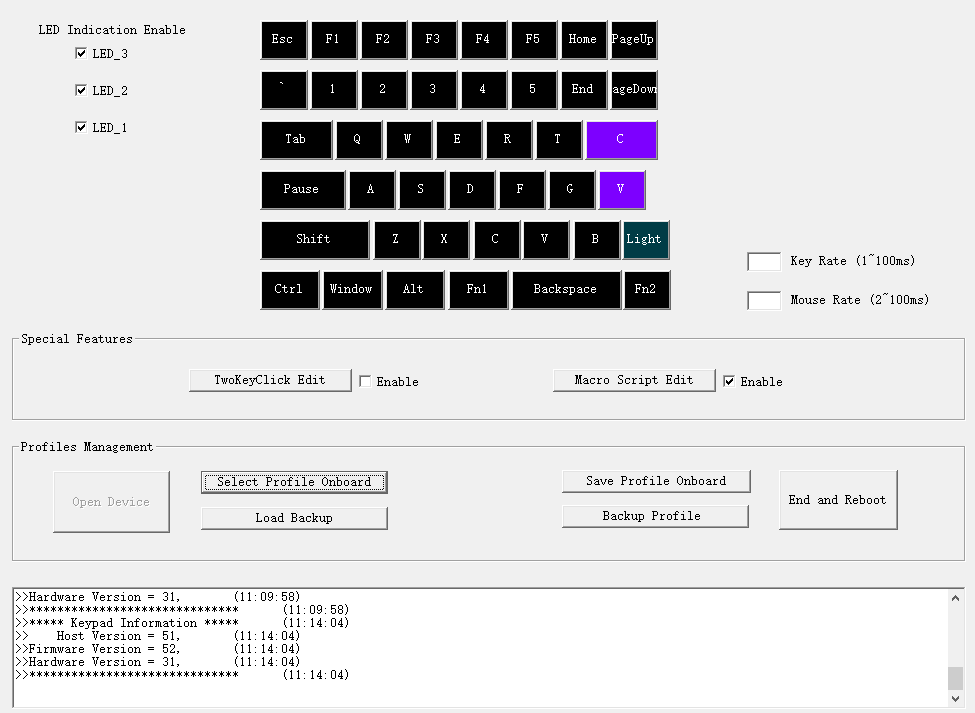Screen dimensions: 975x713
Task: Choose the R key button
Action: click(x=509, y=140)
